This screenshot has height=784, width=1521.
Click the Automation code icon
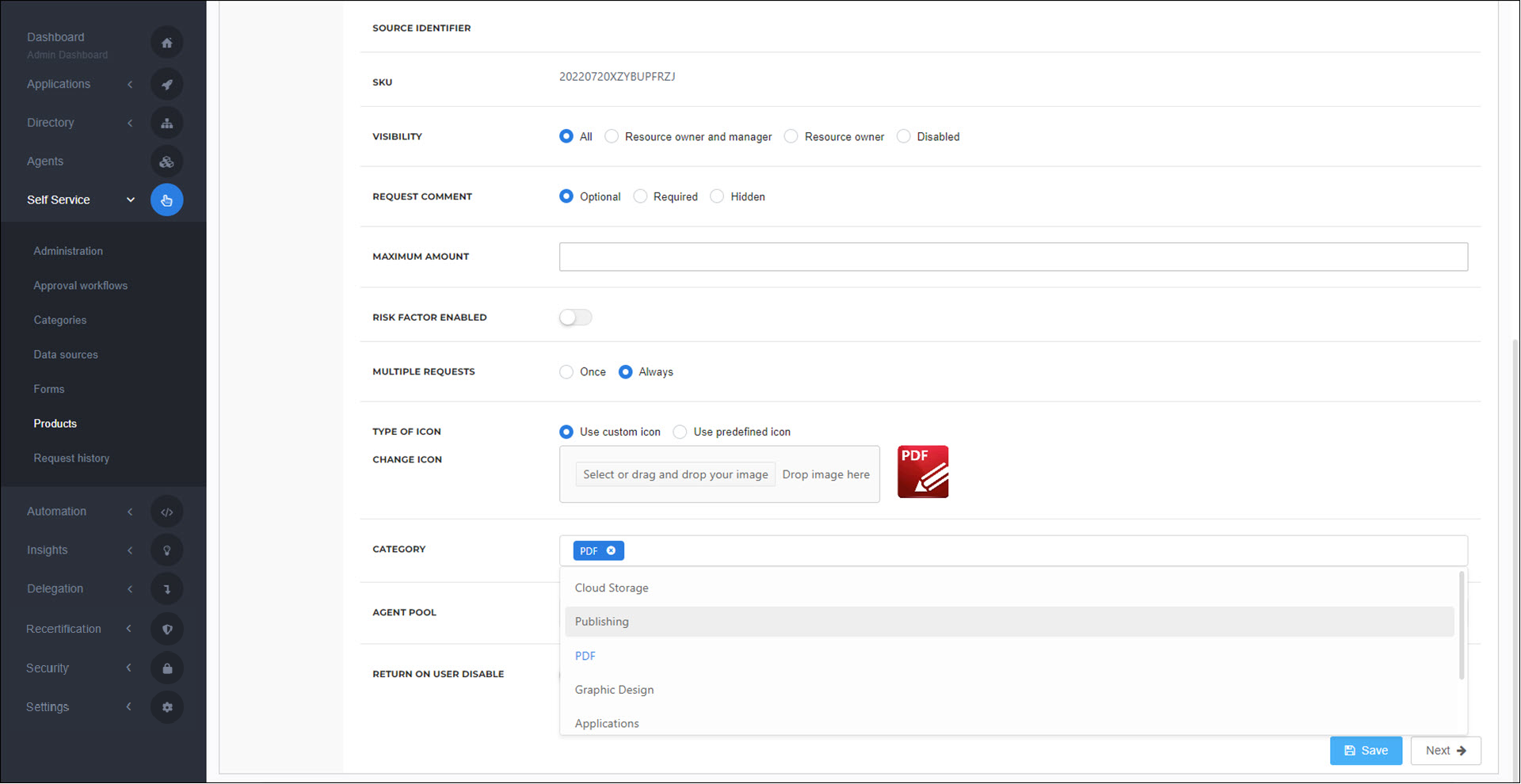tap(166, 512)
